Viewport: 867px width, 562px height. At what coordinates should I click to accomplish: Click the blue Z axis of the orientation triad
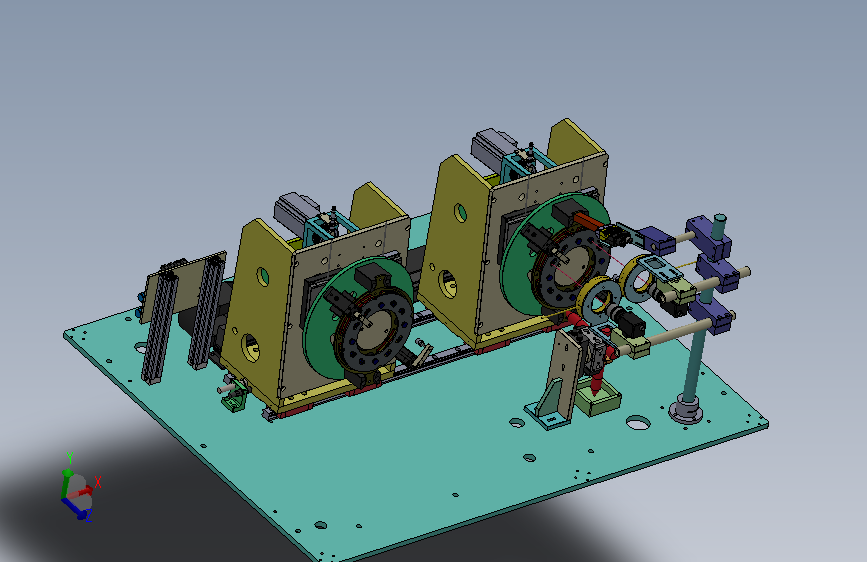(x=75, y=508)
